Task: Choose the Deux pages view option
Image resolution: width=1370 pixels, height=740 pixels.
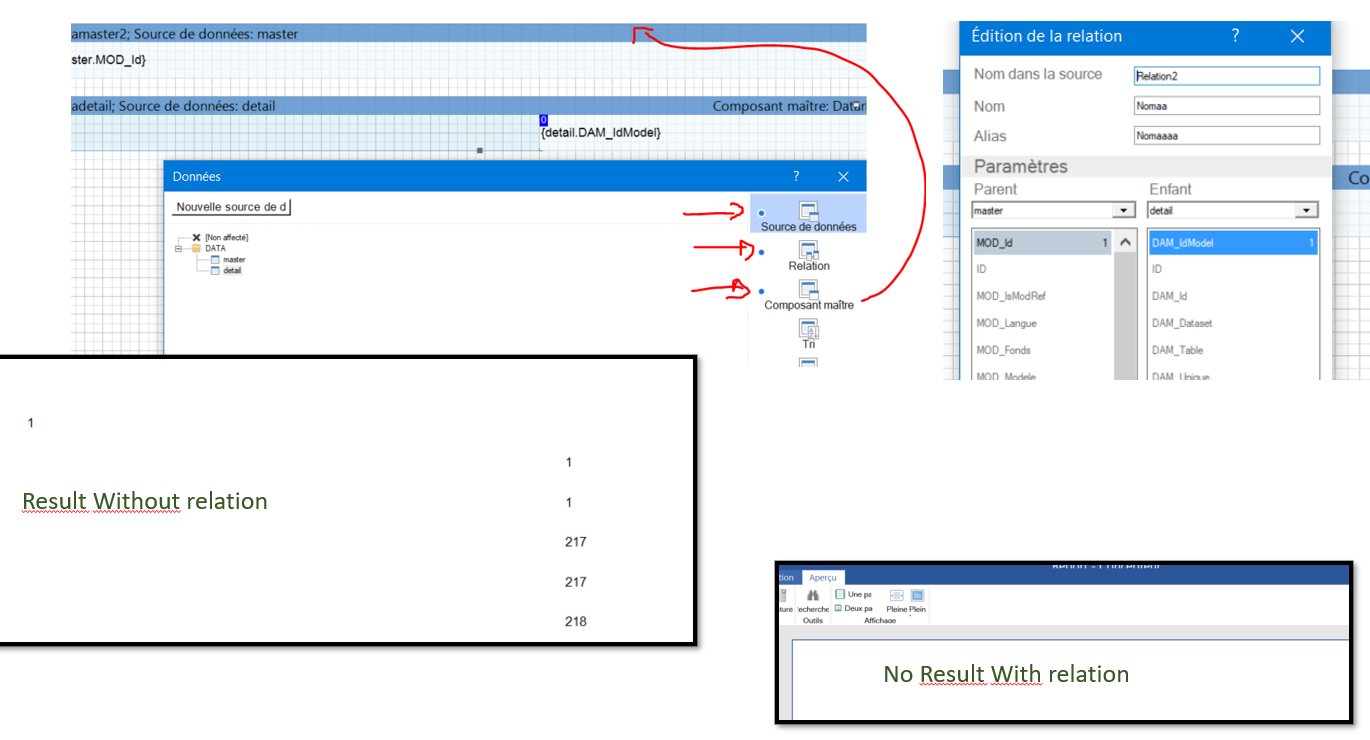Action: pyautogui.click(x=853, y=608)
